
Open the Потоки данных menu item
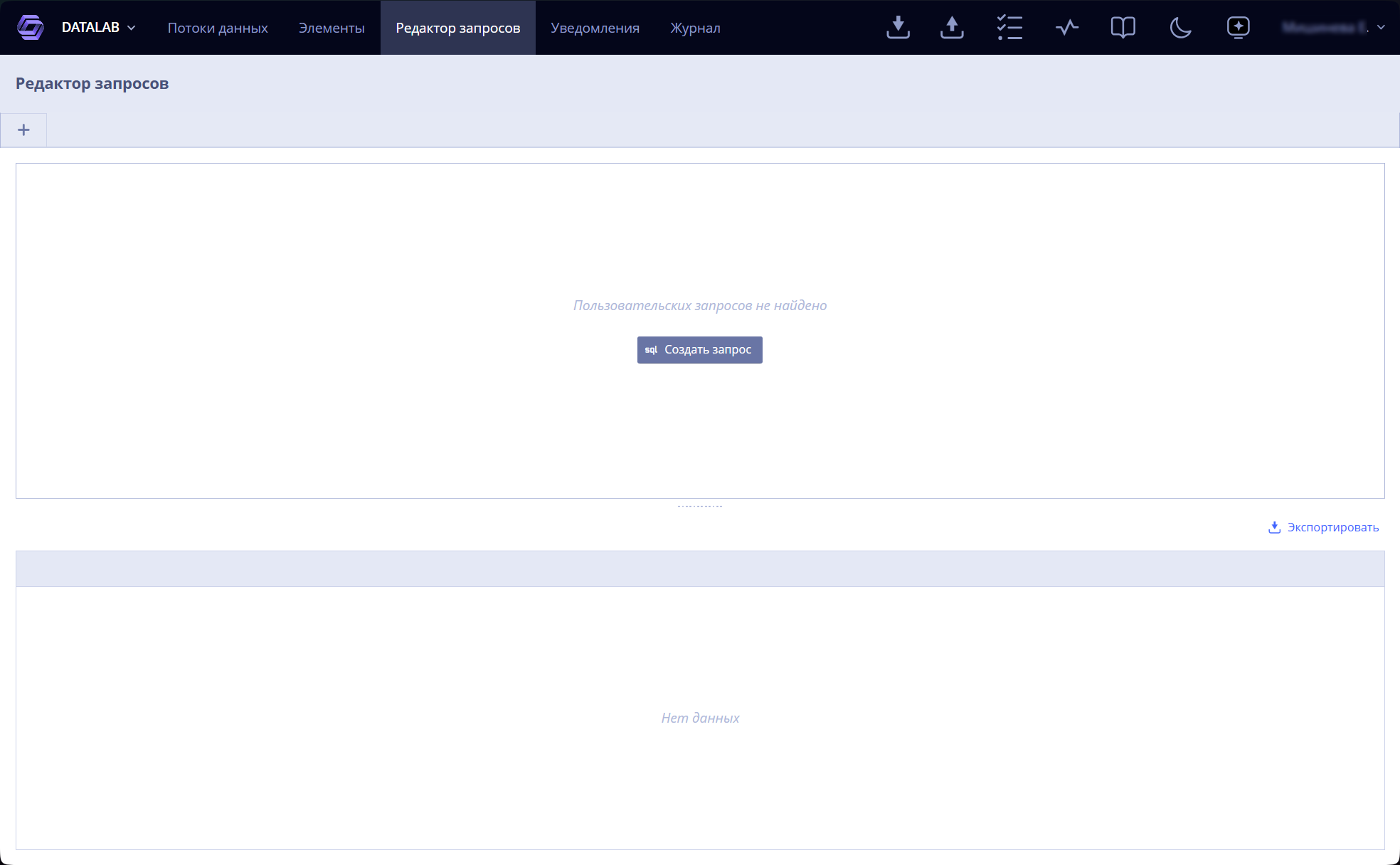tap(218, 28)
